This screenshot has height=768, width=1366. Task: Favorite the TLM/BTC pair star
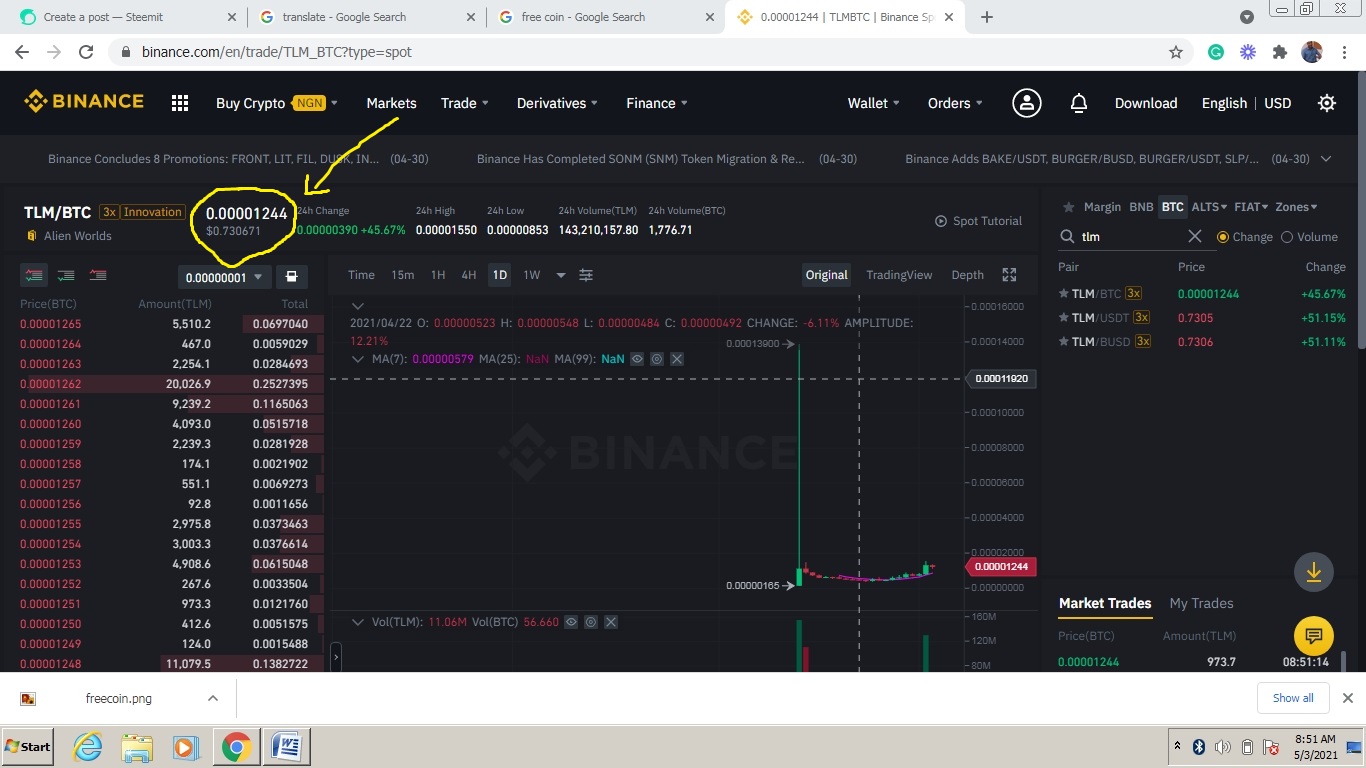[x=1063, y=293]
